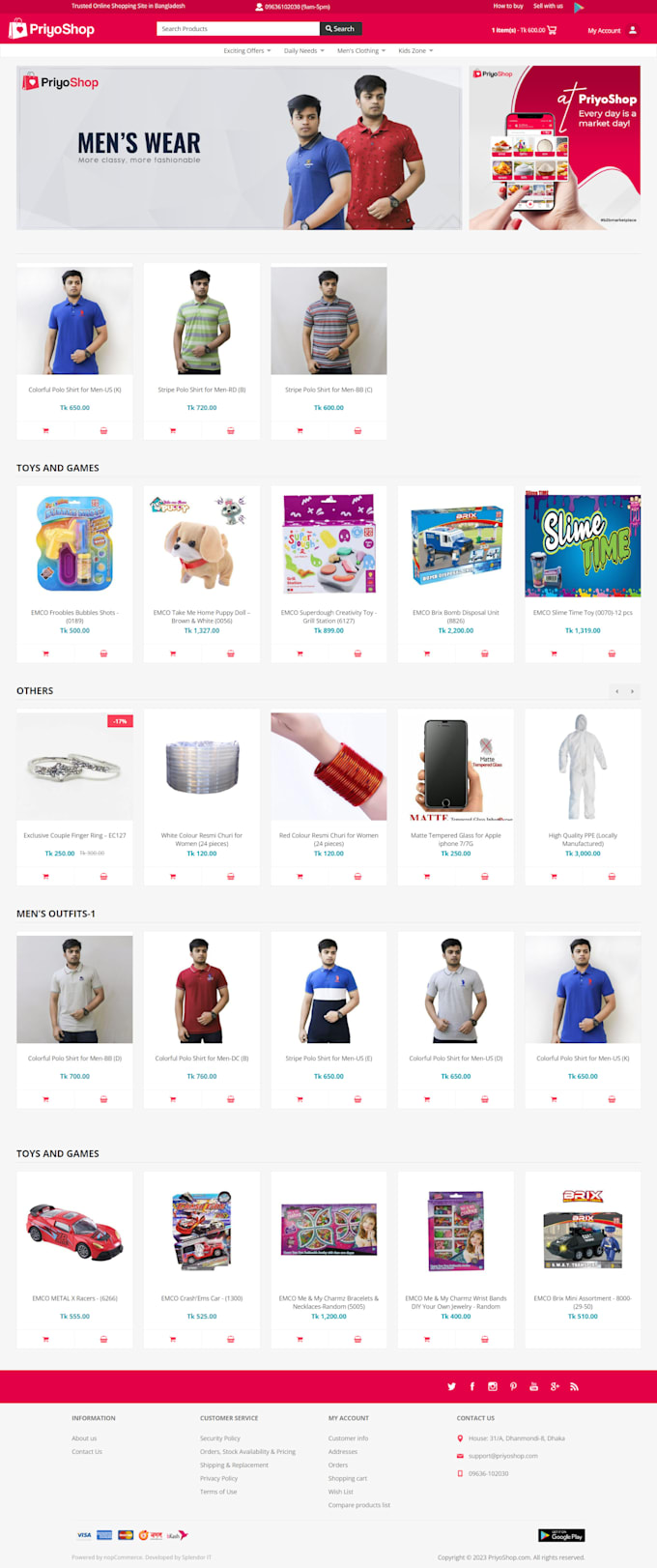The image size is (657, 1568).
Task: Click the Instagram icon in footer
Action: (x=493, y=1386)
